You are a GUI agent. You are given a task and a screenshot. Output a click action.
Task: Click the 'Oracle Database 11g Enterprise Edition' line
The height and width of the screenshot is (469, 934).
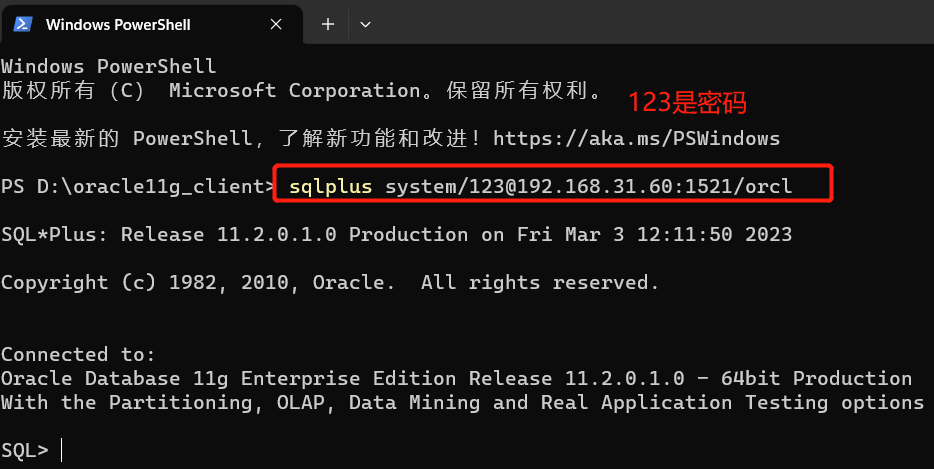tap(456, 378)
